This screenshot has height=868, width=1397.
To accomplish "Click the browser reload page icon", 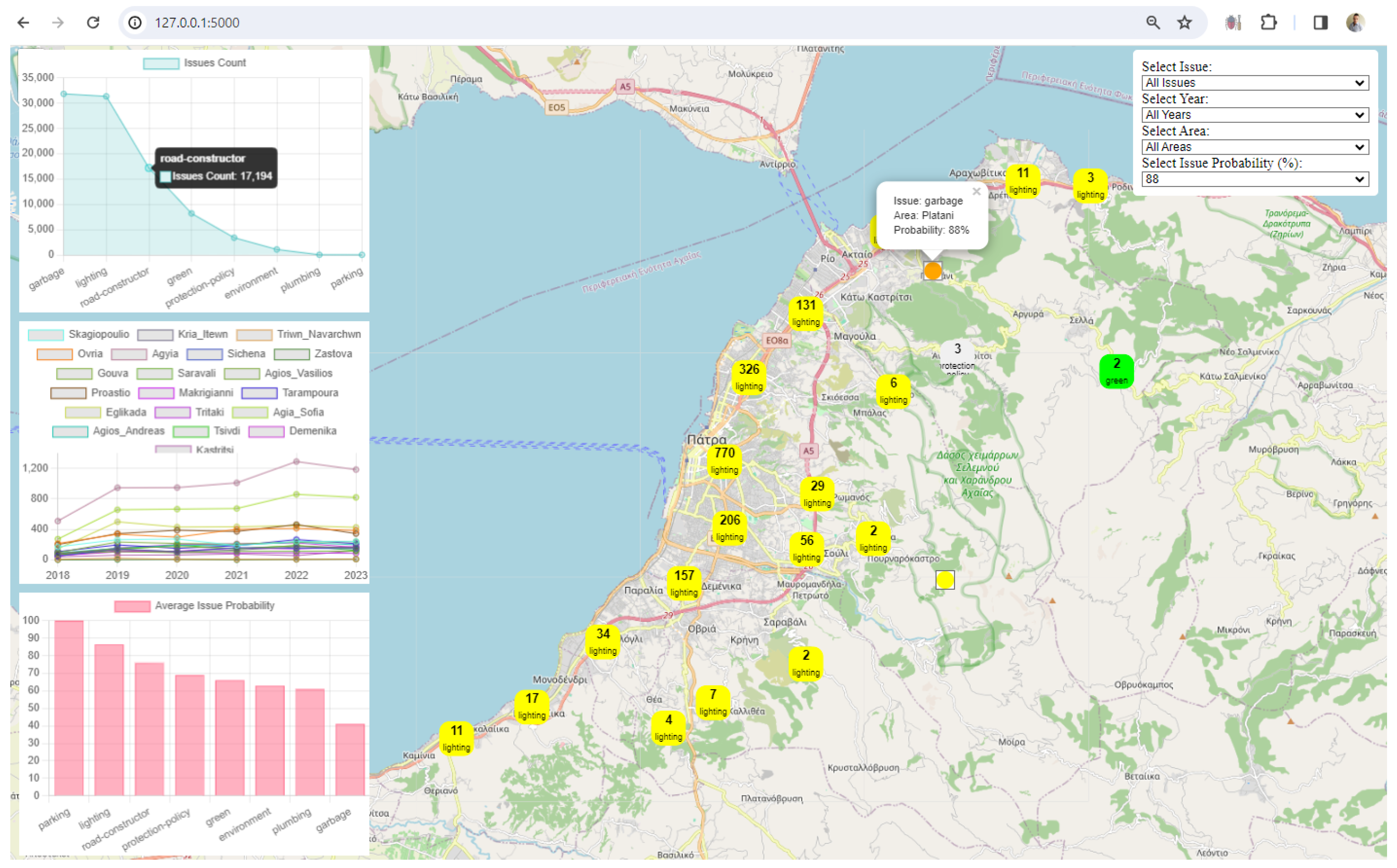I will [93, 22].
